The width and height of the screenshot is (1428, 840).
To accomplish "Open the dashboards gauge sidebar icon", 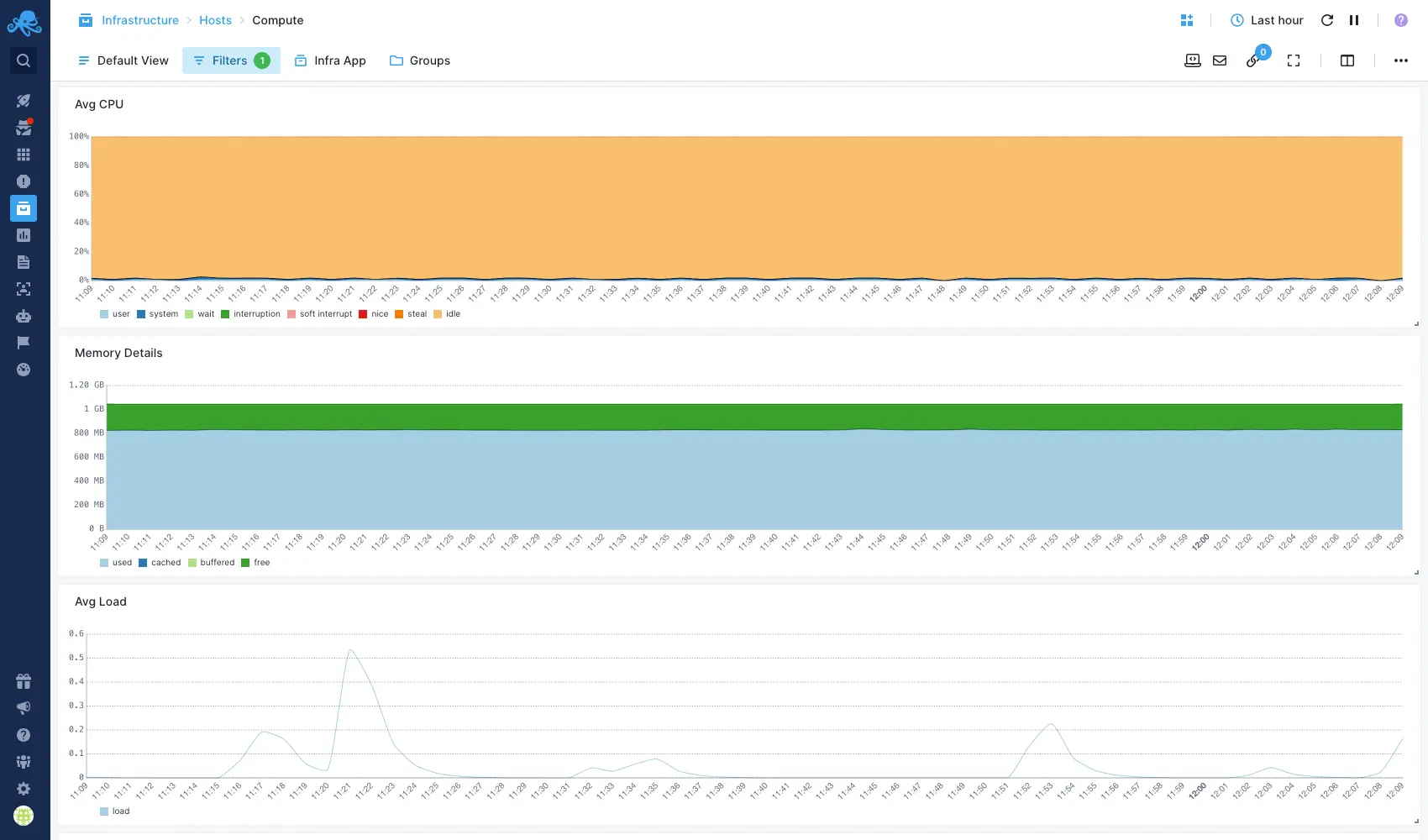I will [24, 370].
